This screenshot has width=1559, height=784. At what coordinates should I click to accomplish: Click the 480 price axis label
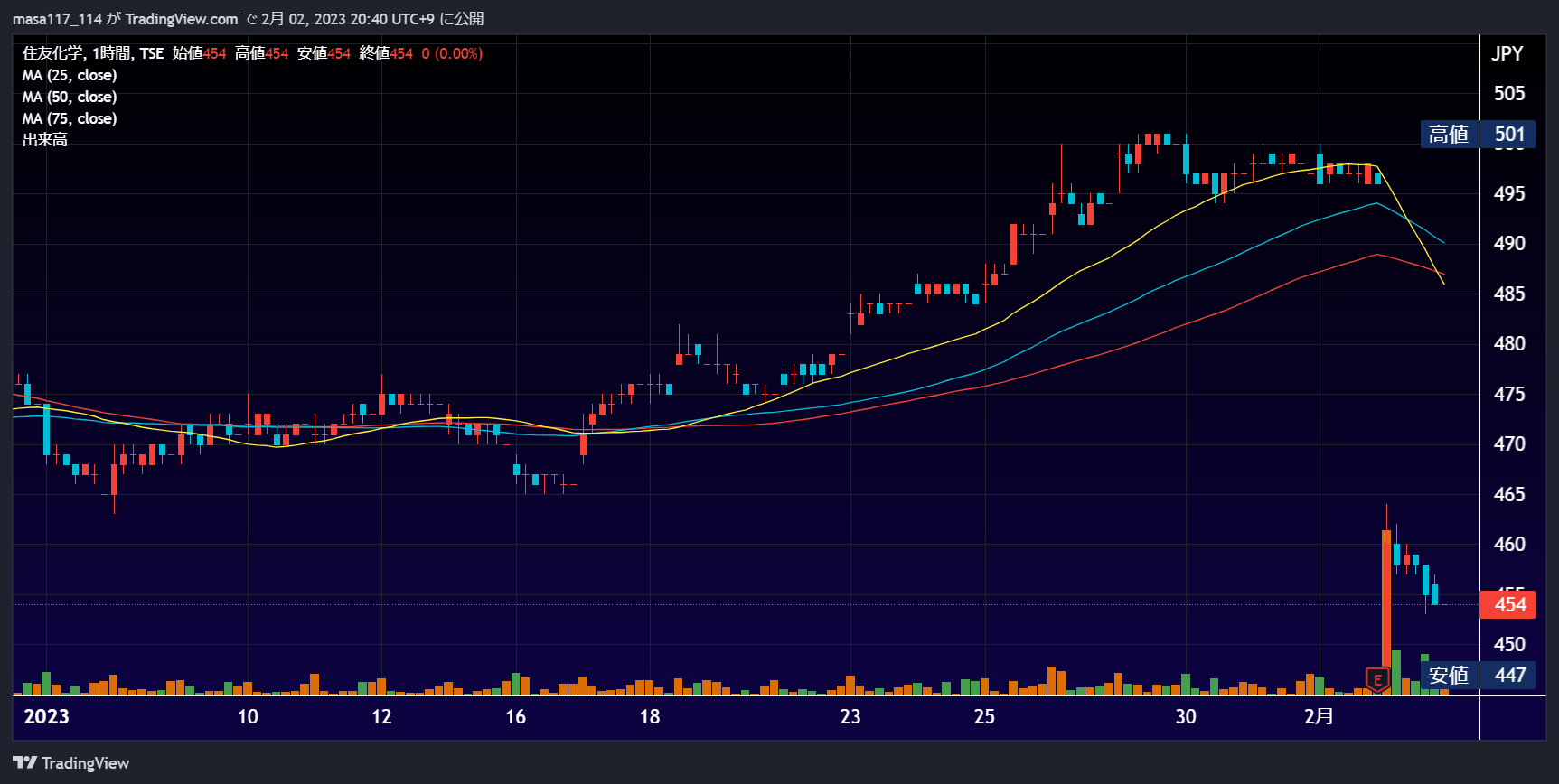click(1508, 343)
